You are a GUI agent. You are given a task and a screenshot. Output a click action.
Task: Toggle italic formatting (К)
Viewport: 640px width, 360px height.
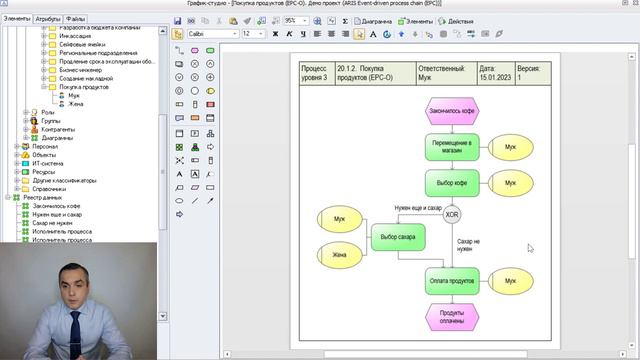(x=289, y=34)
